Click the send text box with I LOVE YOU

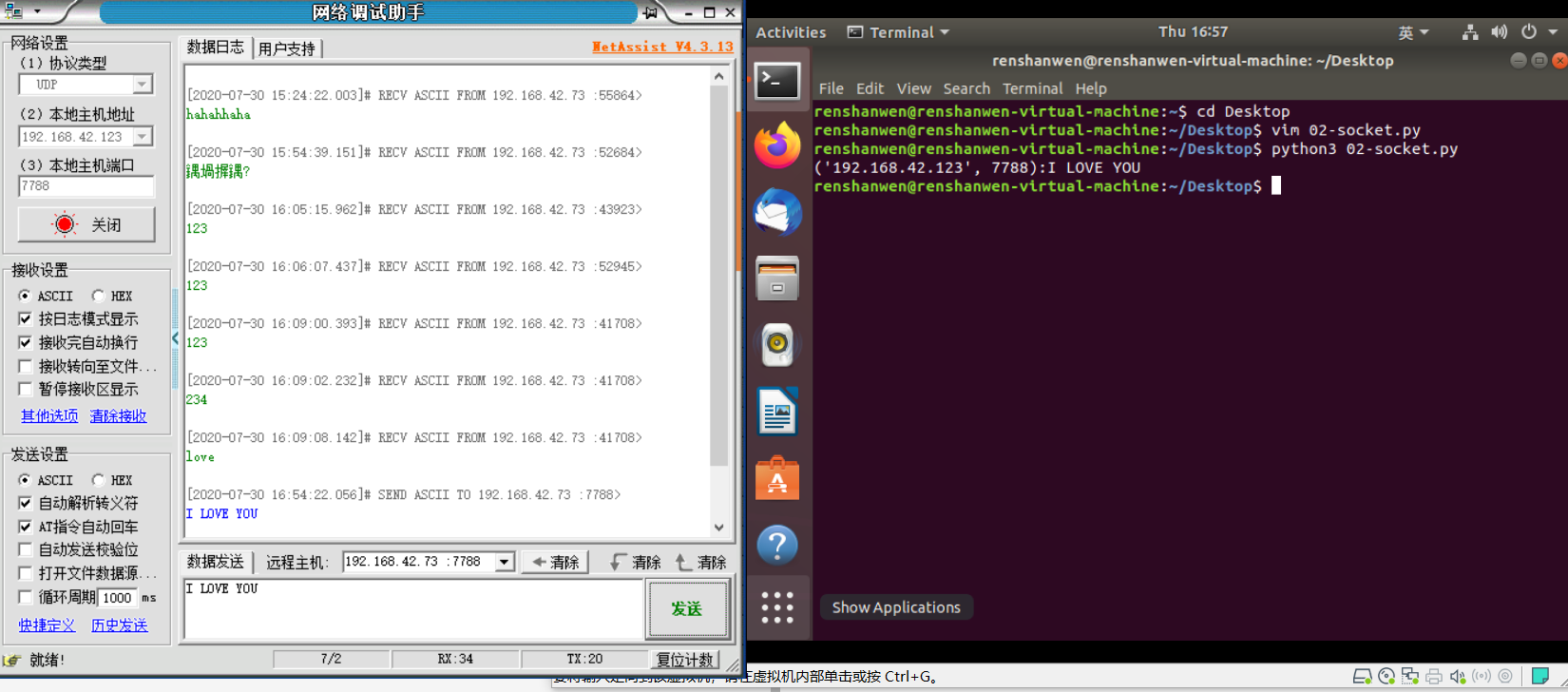coord(414,608)
